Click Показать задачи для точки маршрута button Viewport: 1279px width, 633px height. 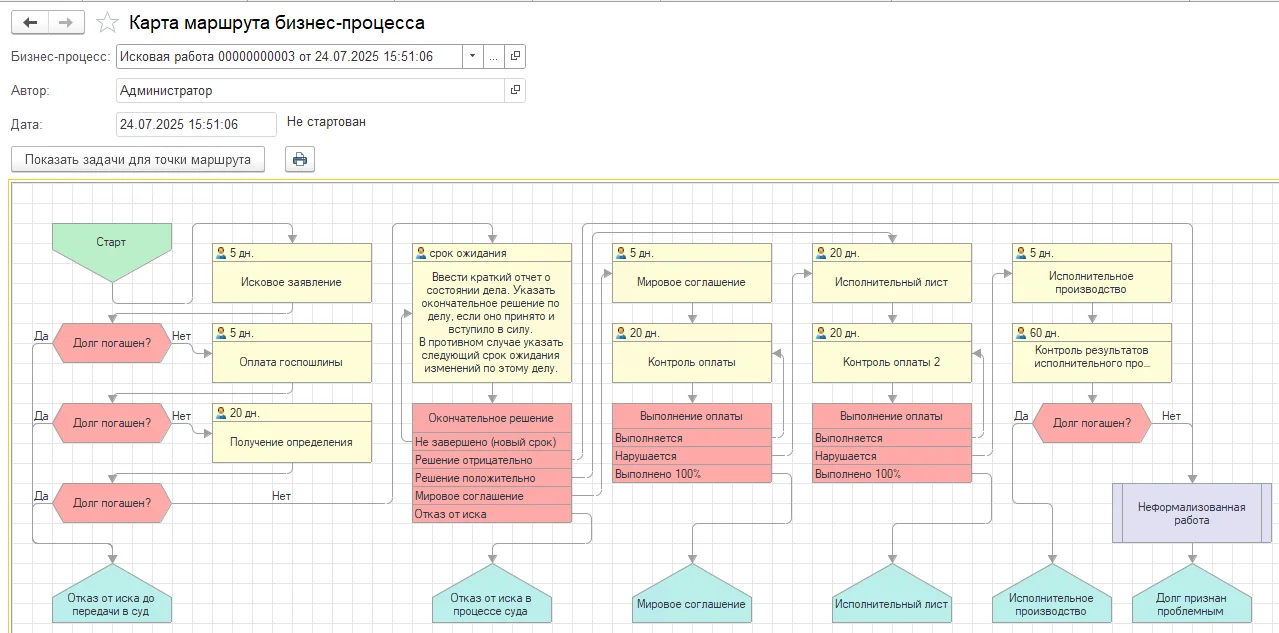coord(138,159)
